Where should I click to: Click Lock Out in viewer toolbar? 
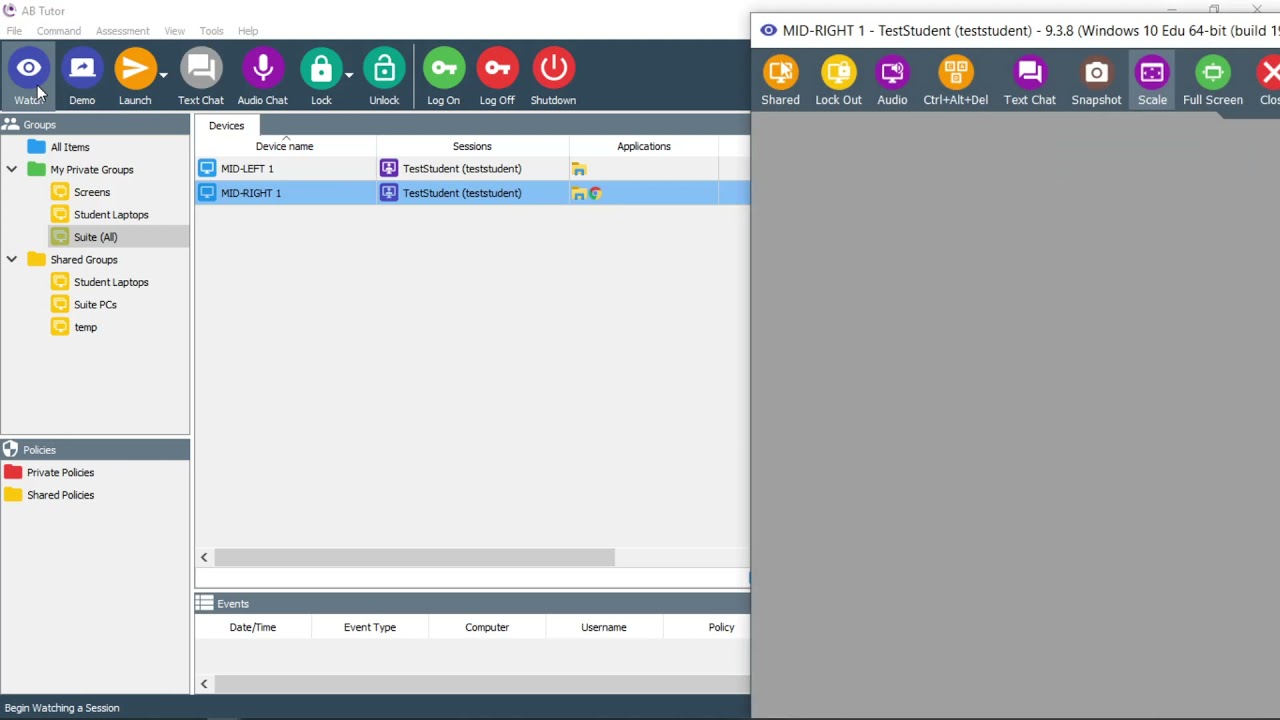coord(838,81)
